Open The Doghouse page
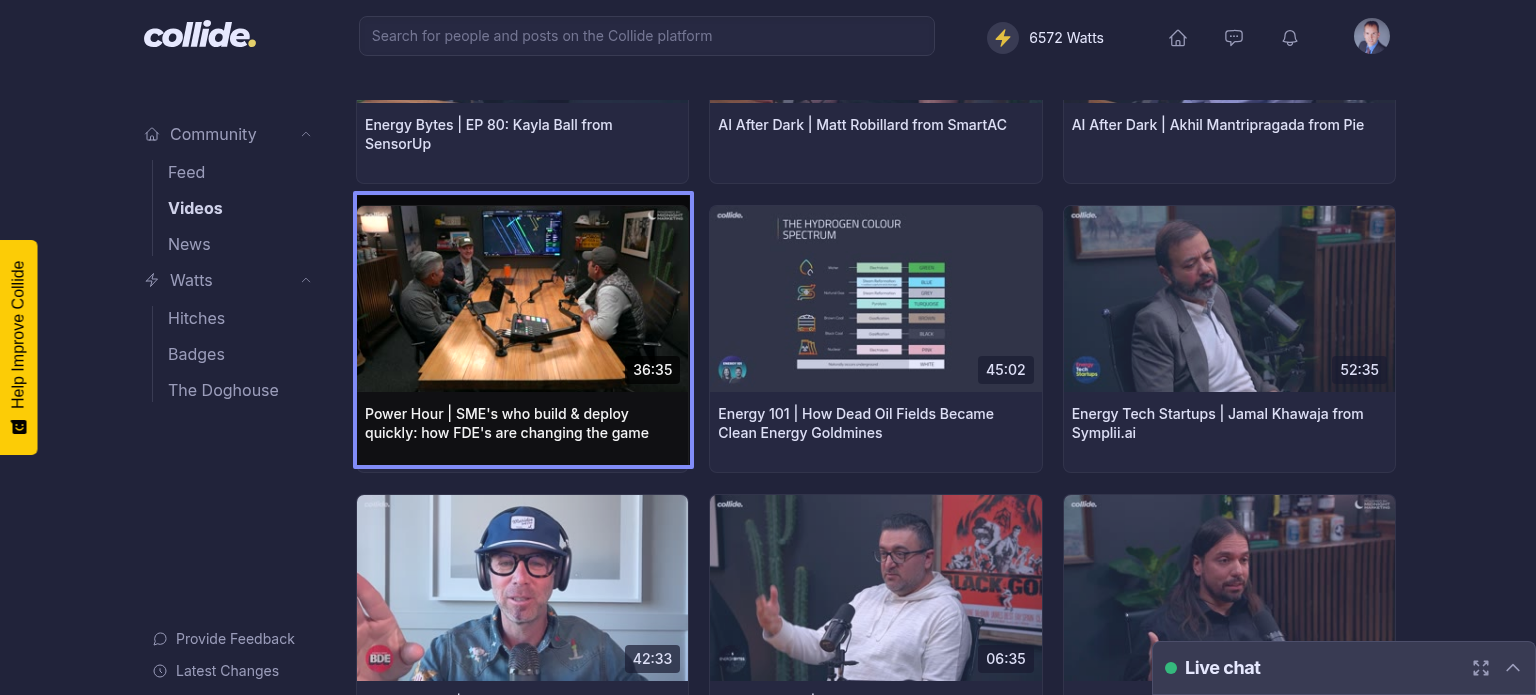 coord(223,390)
